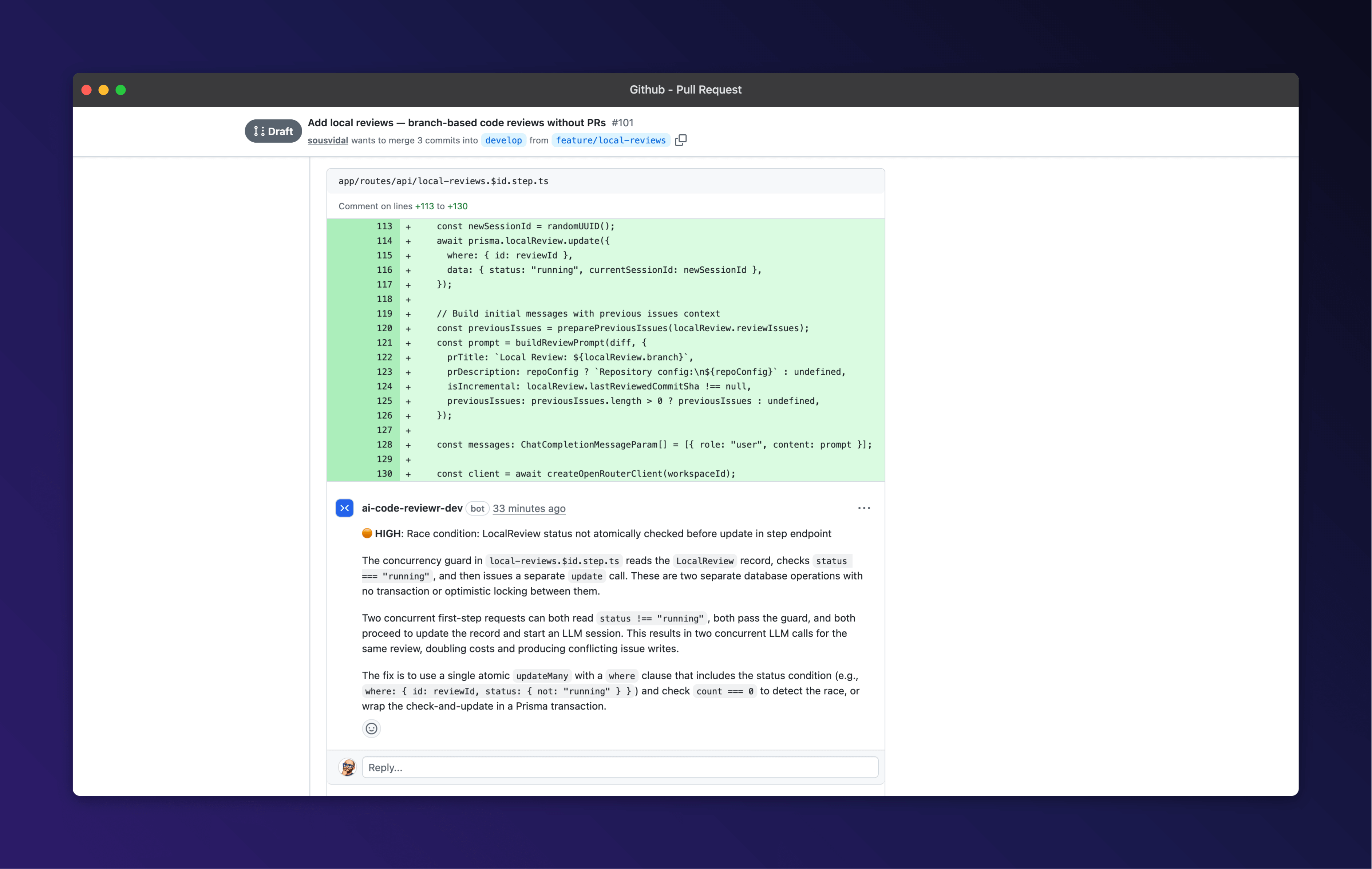This screenshot has width=1372, height=869.
Task: Open the emoji reaction picker on the bot comment
Action: click(372, 728)
